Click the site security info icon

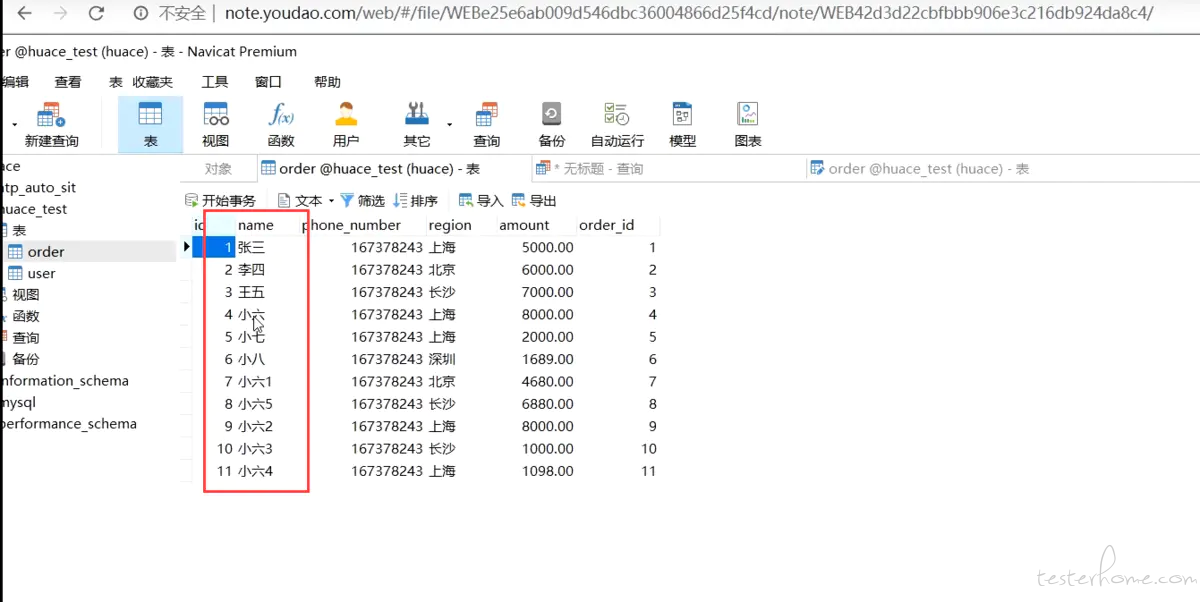141,14
